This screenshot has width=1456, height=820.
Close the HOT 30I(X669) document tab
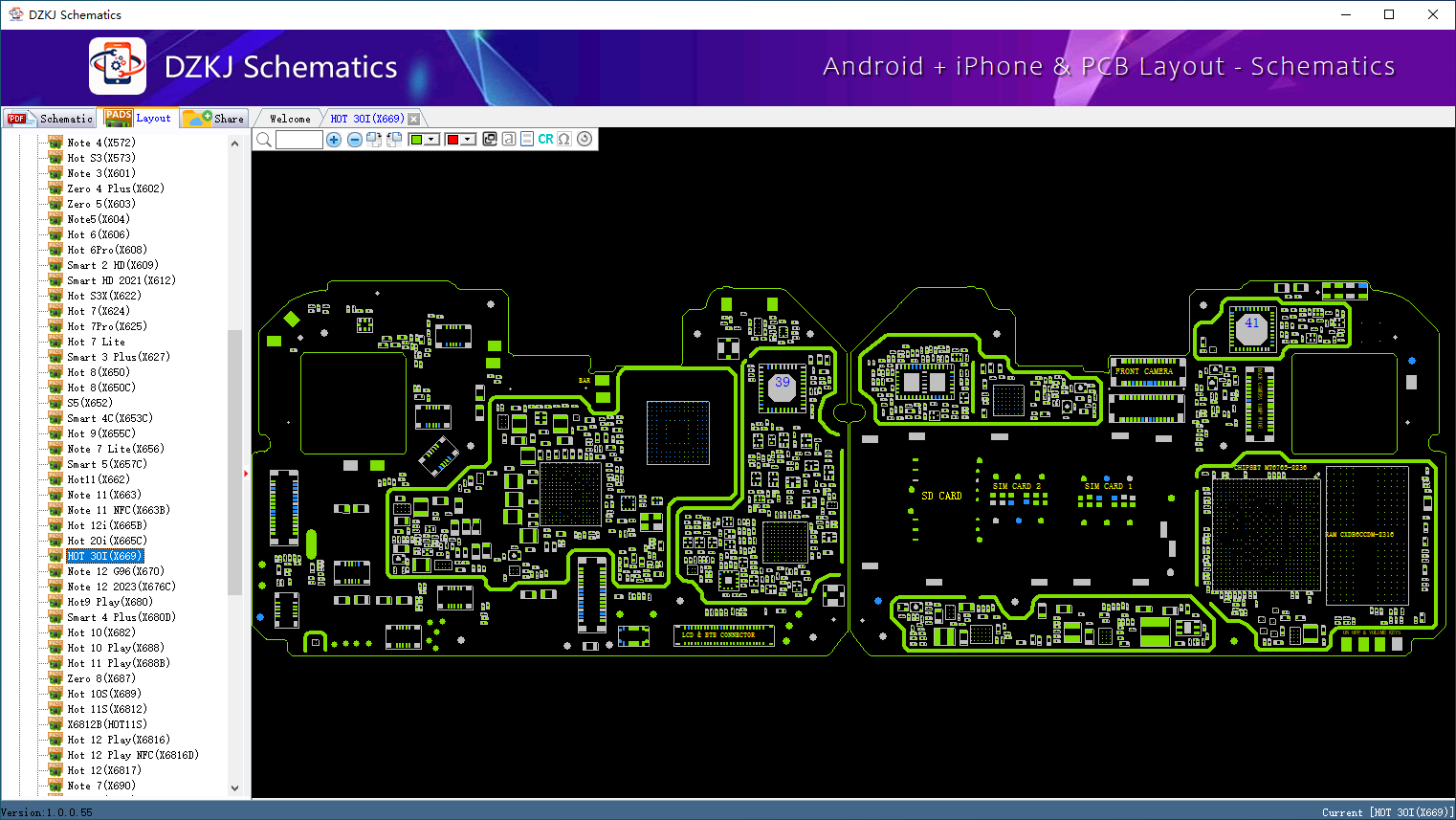click(413, 119)
